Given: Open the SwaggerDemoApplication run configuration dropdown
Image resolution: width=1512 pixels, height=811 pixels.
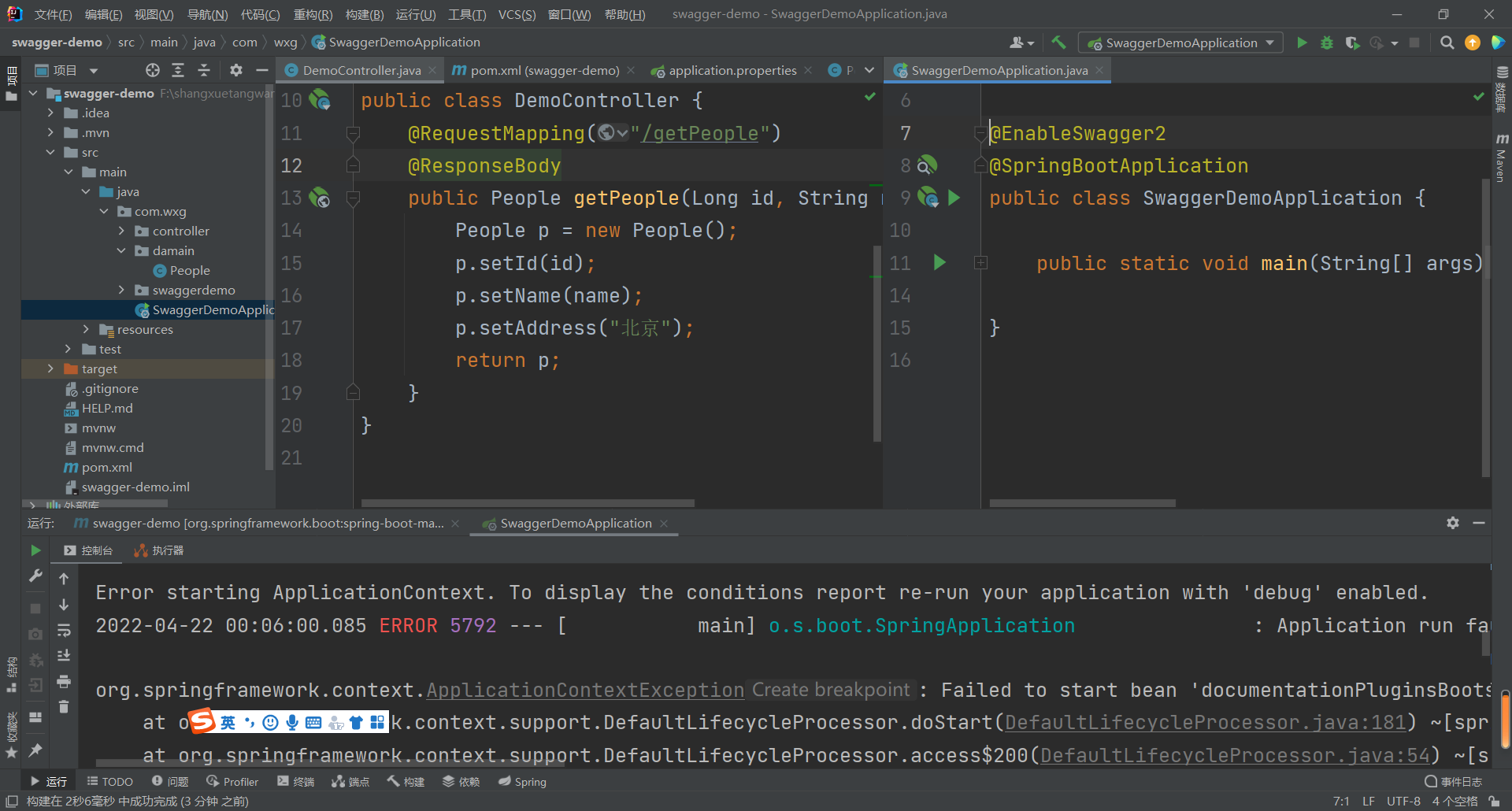Looking at the screenshot, I should coord(1181,43).
